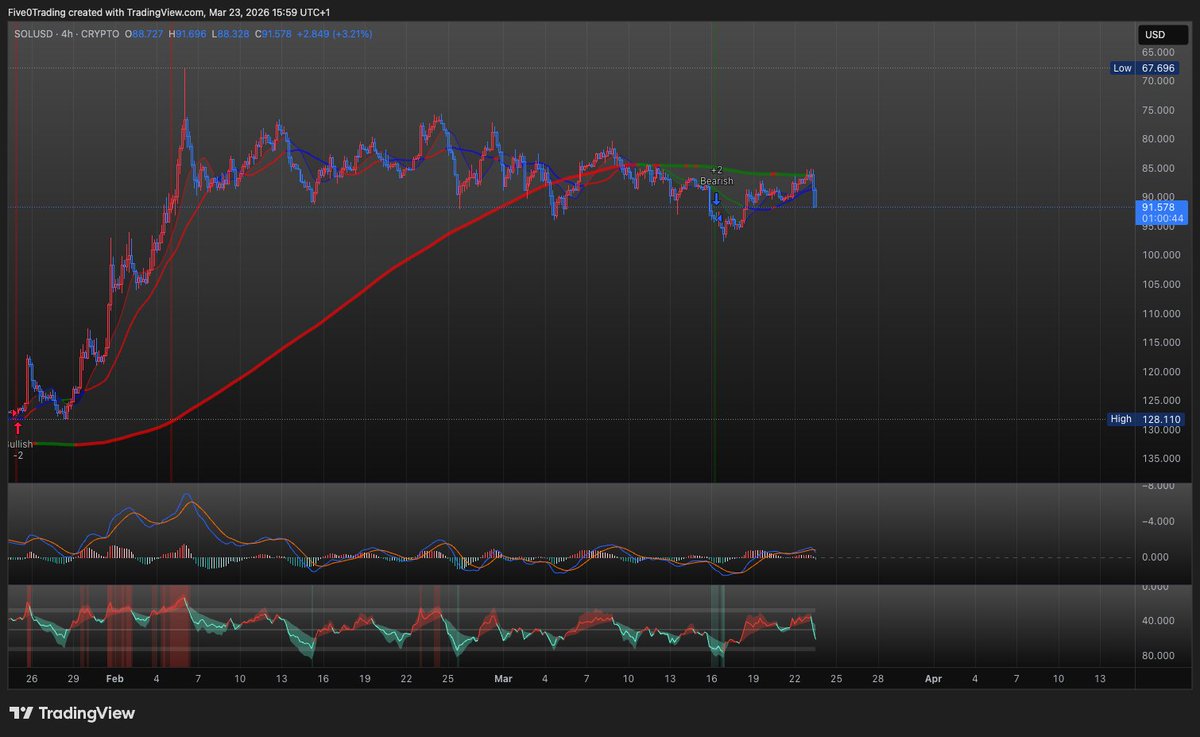
Task: Expand the Bullish -2 signal label
Action: (x=20, y=448)
